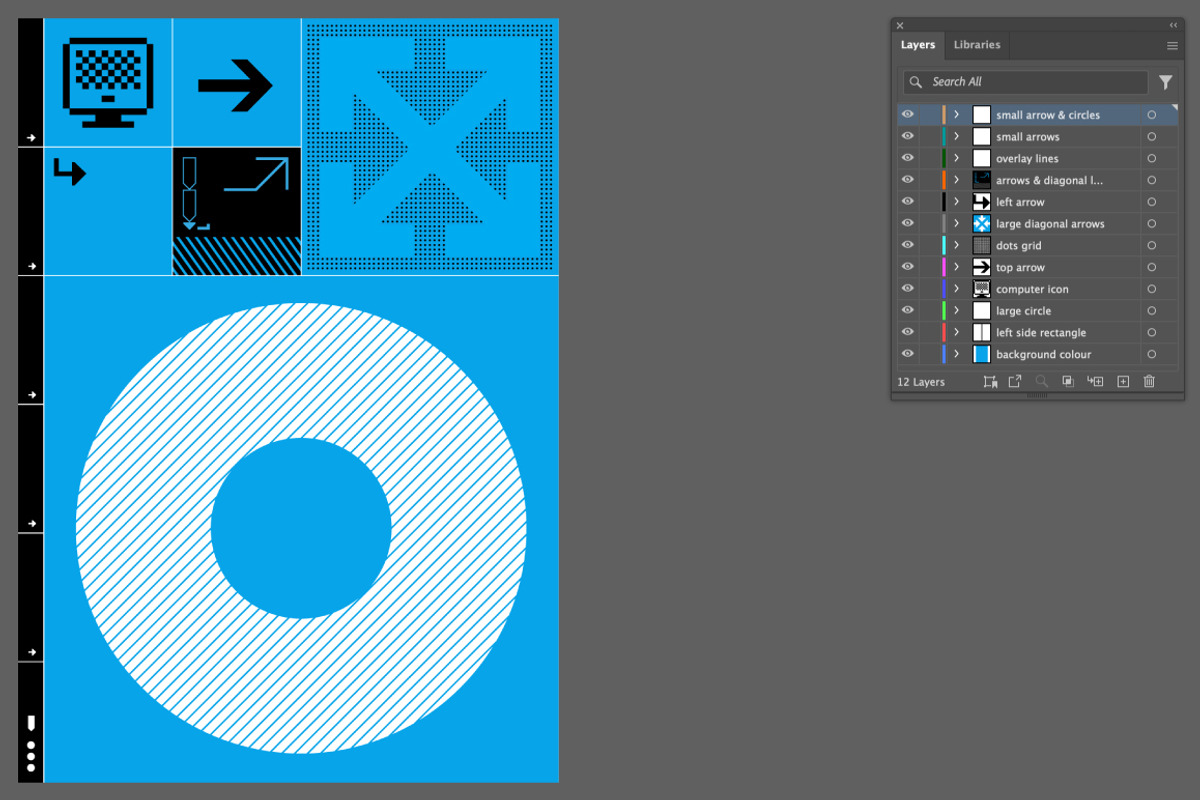Switch to the Libraries tab
1200x800 pixels.
[977, 45]
